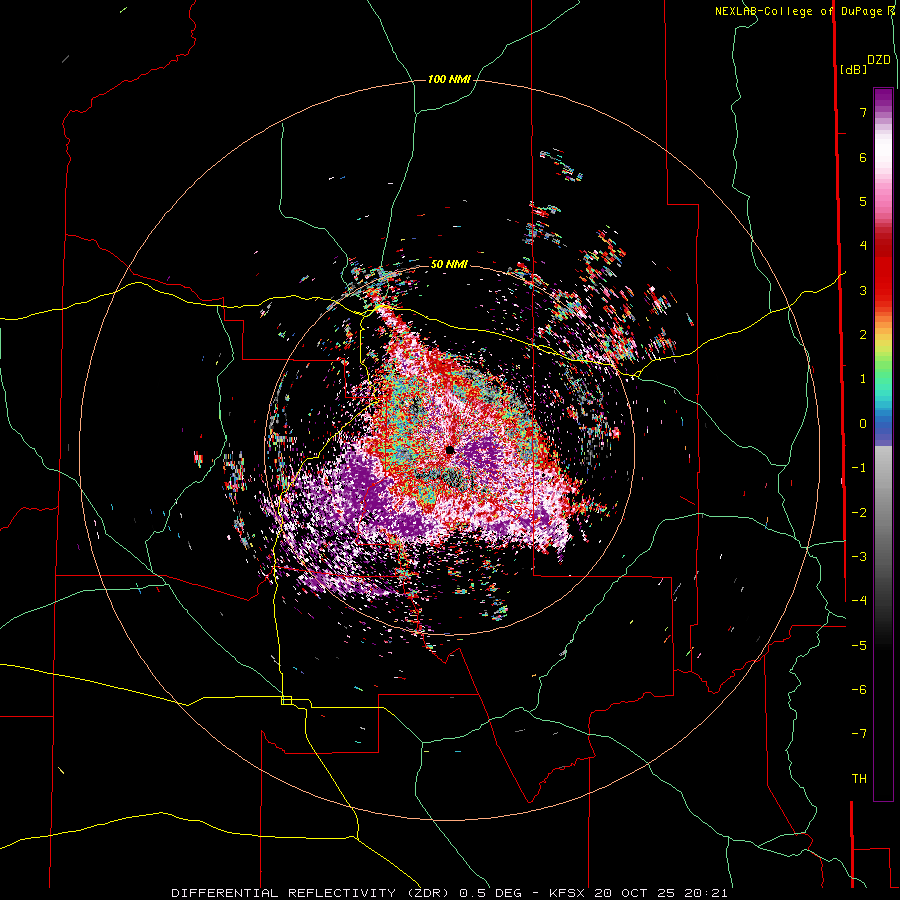900x900 pixels.
Task: Click the -4 value on the scale
Action: tap(859, 601)
